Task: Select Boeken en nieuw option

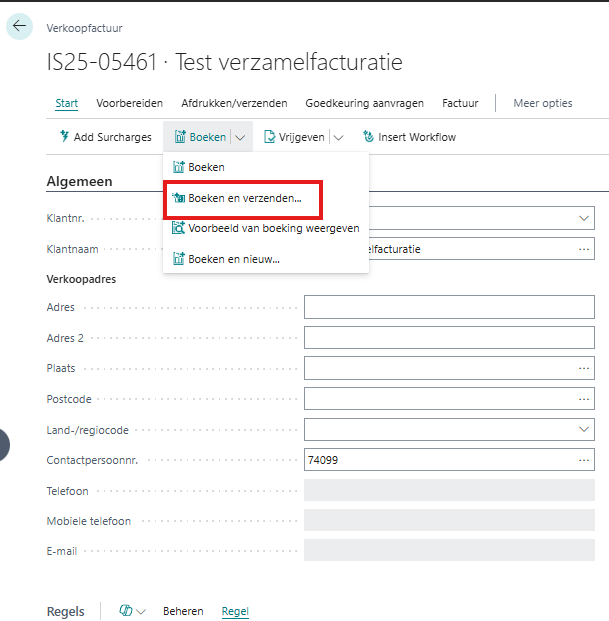Action: [x=233, y=259]
